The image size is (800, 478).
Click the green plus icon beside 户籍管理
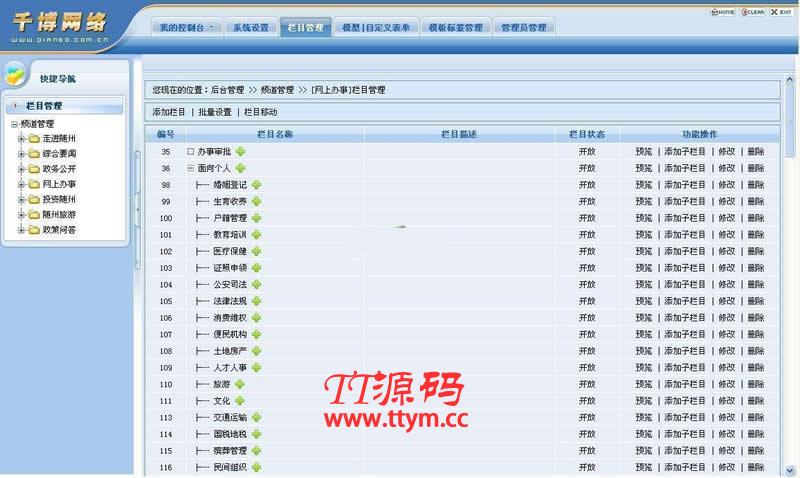point(256,218)
